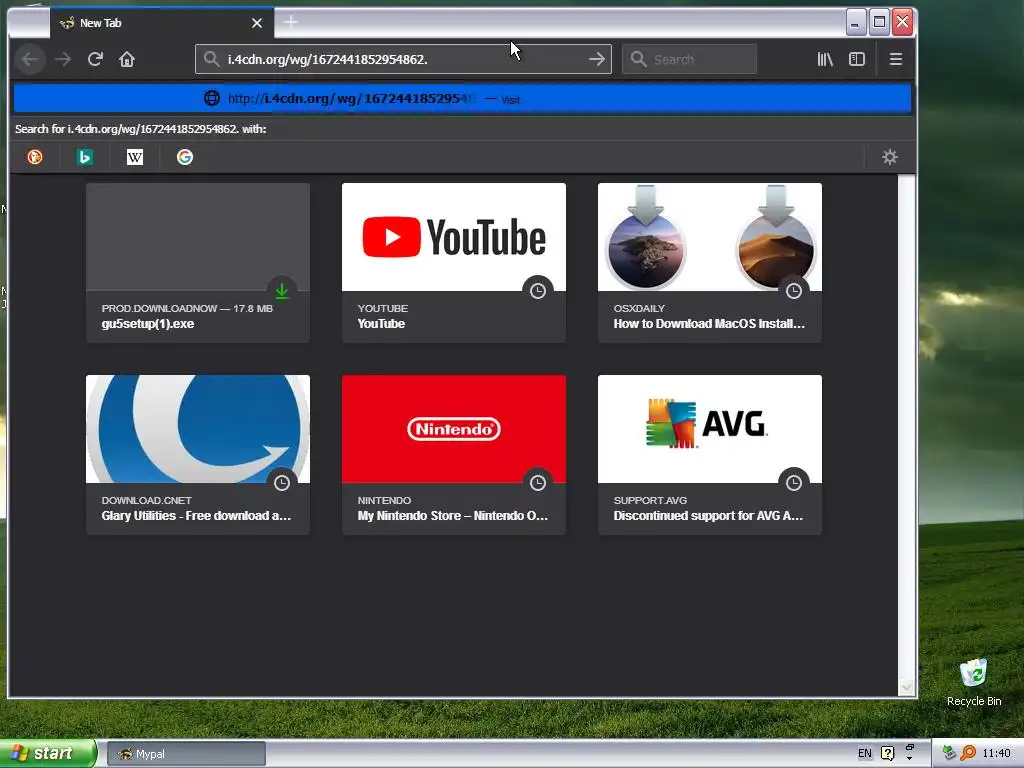The height and width of the screenshot is (768, 1024).
Task: Click history clock icon on Nintendo tile
Action: click(537, 483)
